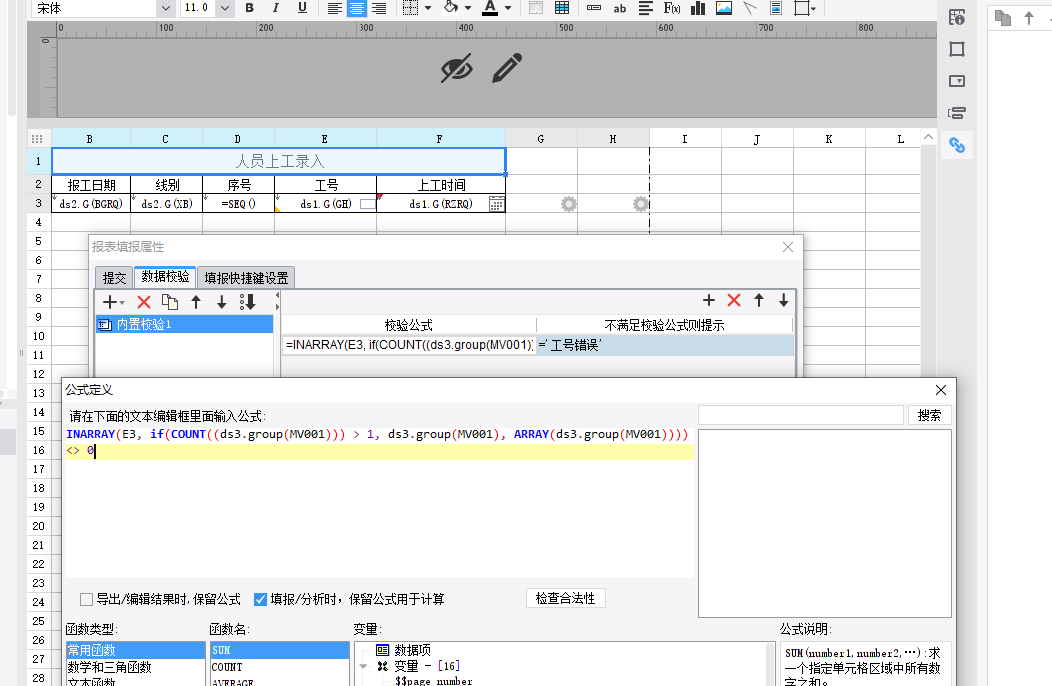1052x686 pixels.
Task: Click the sort icon in the validation list toolbar
Action: coord(248,301)
